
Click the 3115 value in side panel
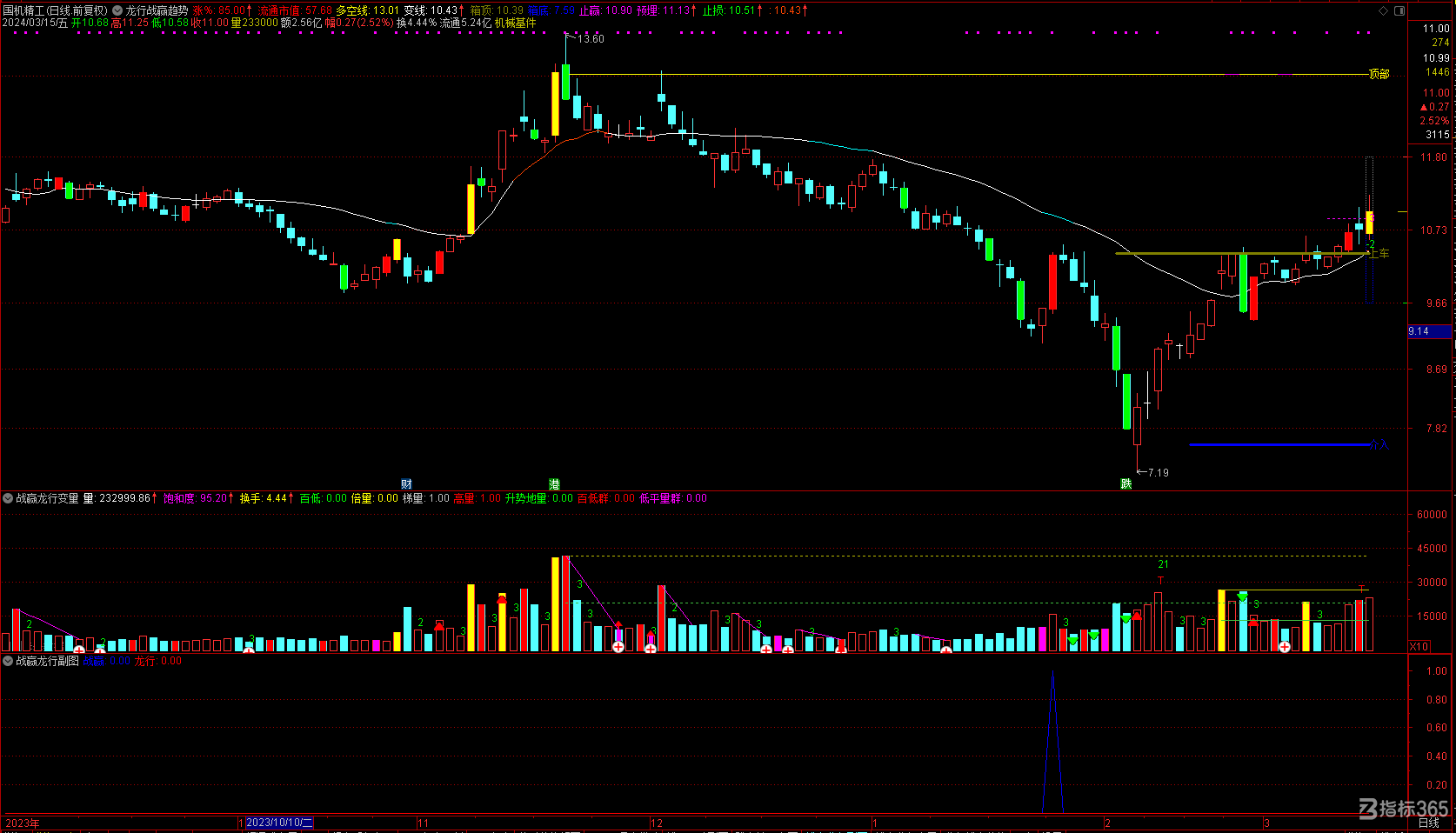click(1438, 135)
